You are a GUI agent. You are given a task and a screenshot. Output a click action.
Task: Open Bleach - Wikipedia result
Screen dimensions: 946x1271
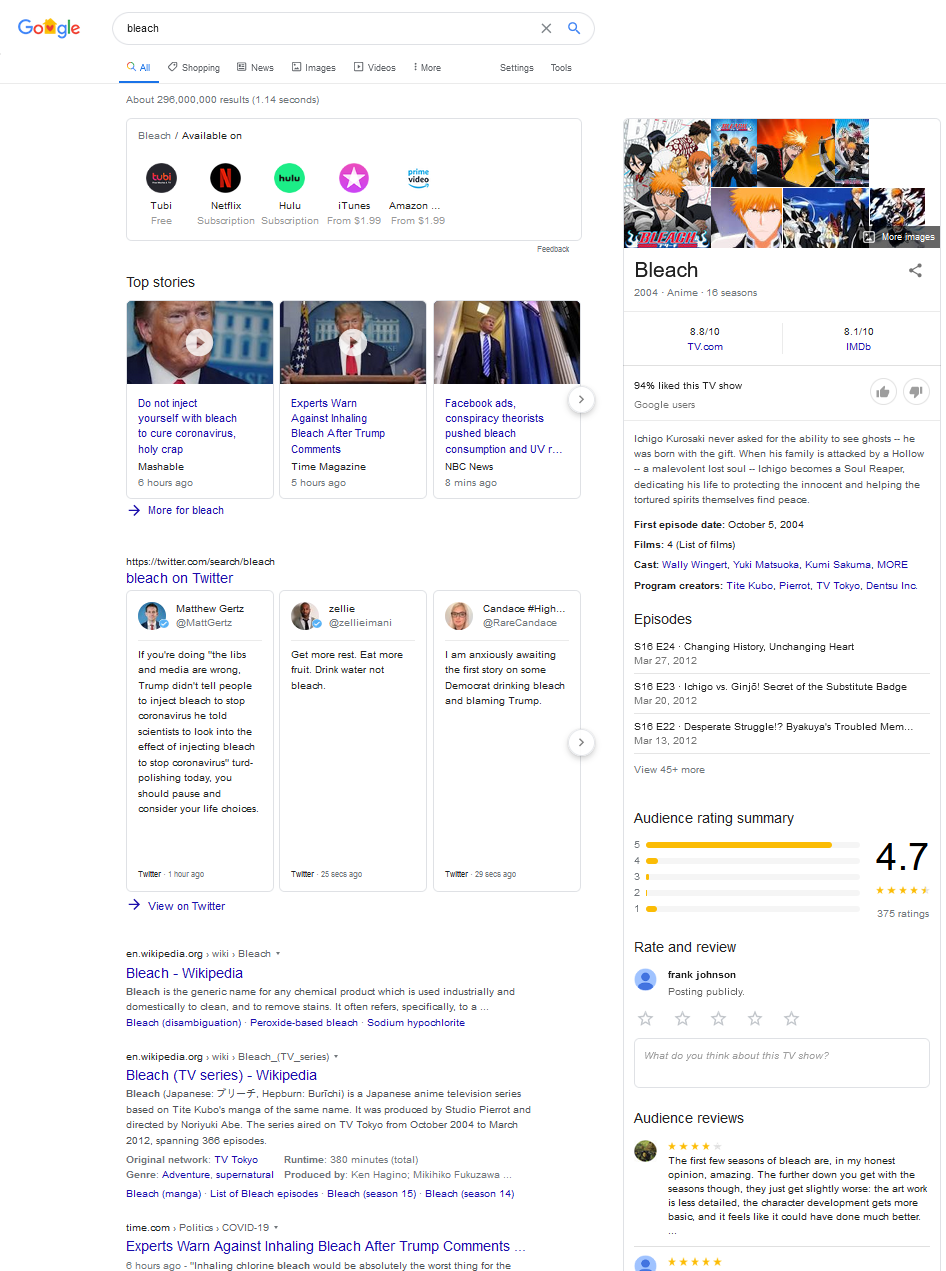[x=184, y=973]
